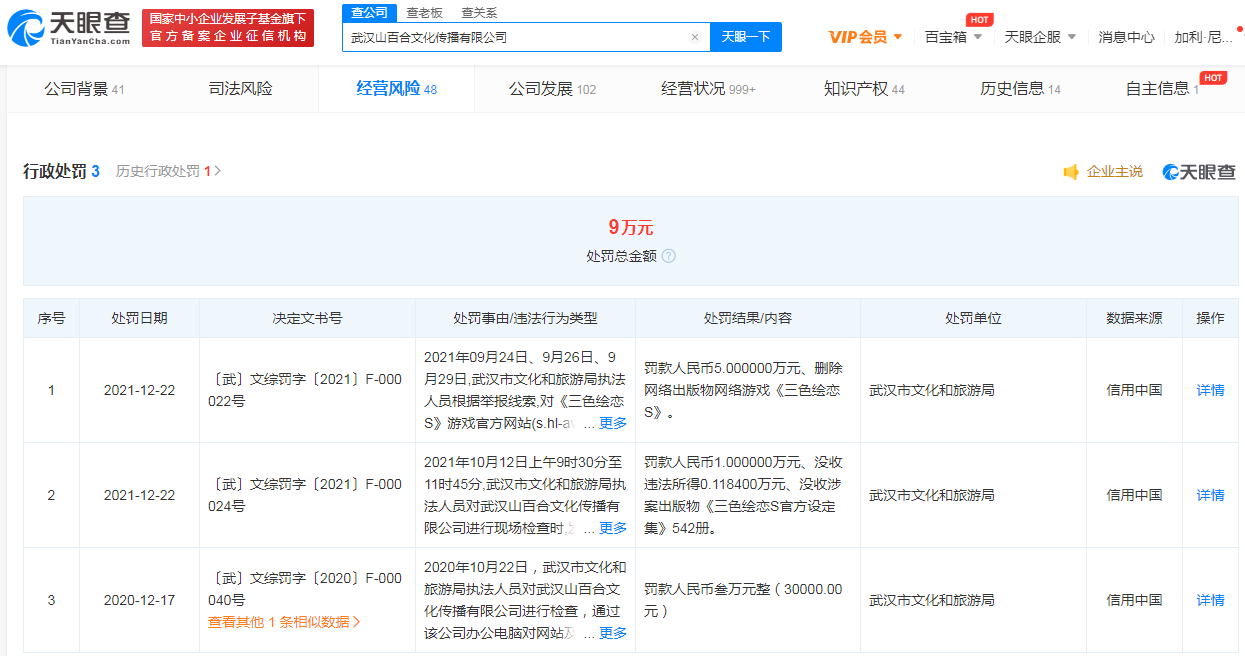Select the 查公司 search tab
Image resolution: width=1245 pixels, height=656 pixels.
click(370, 12)
